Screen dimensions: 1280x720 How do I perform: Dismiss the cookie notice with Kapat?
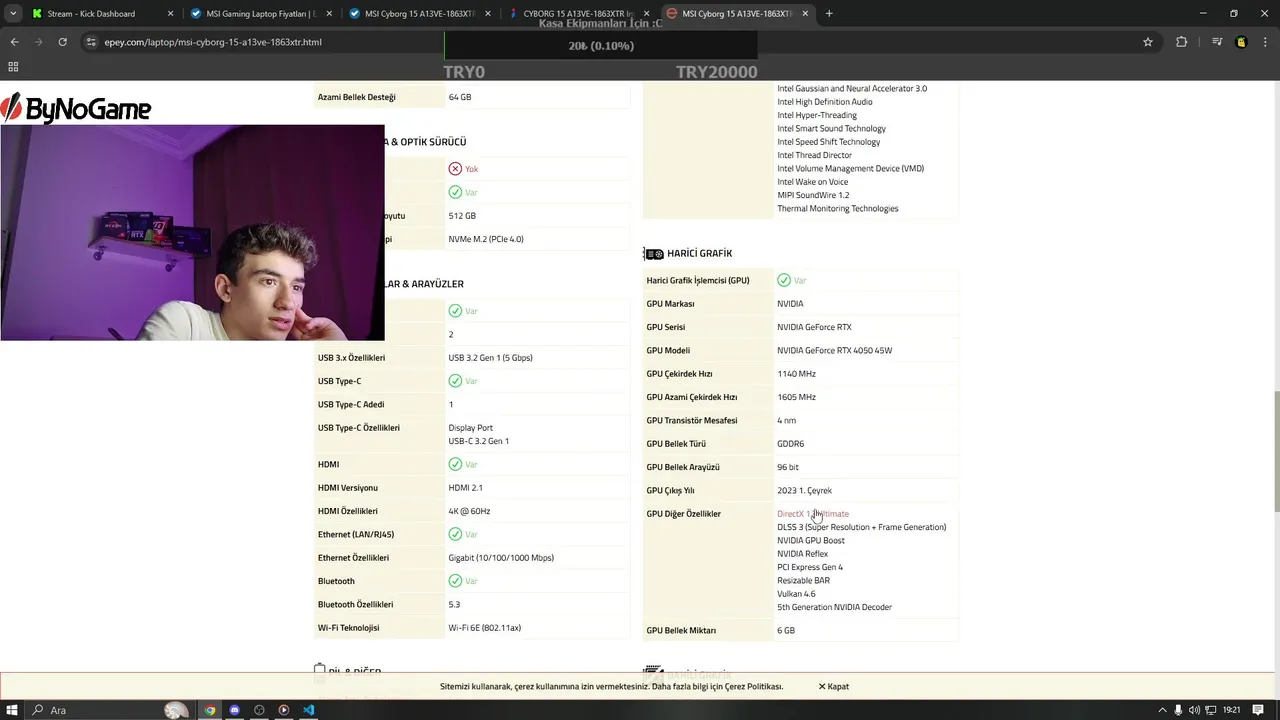(833, 687)
